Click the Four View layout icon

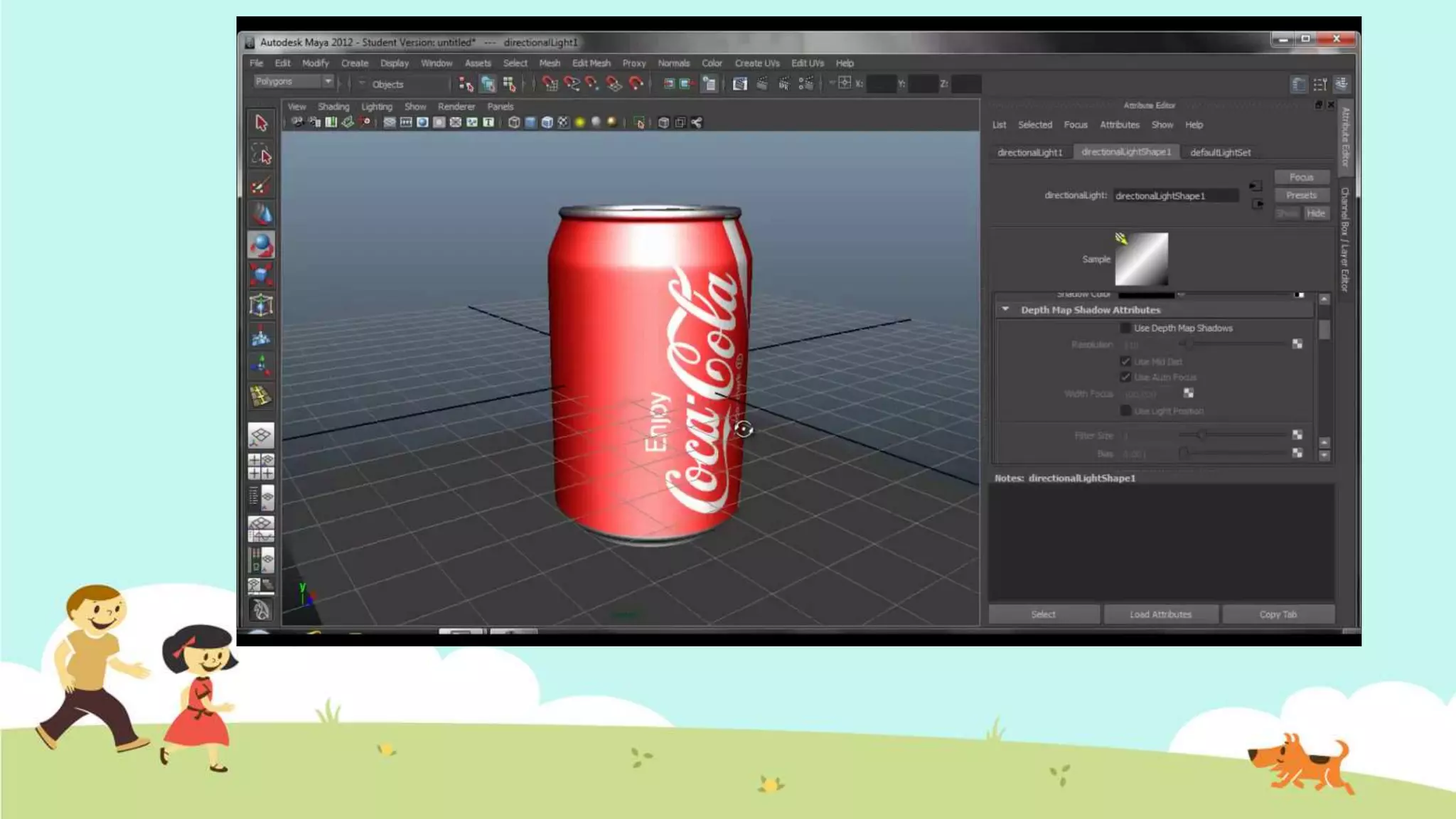261,466
